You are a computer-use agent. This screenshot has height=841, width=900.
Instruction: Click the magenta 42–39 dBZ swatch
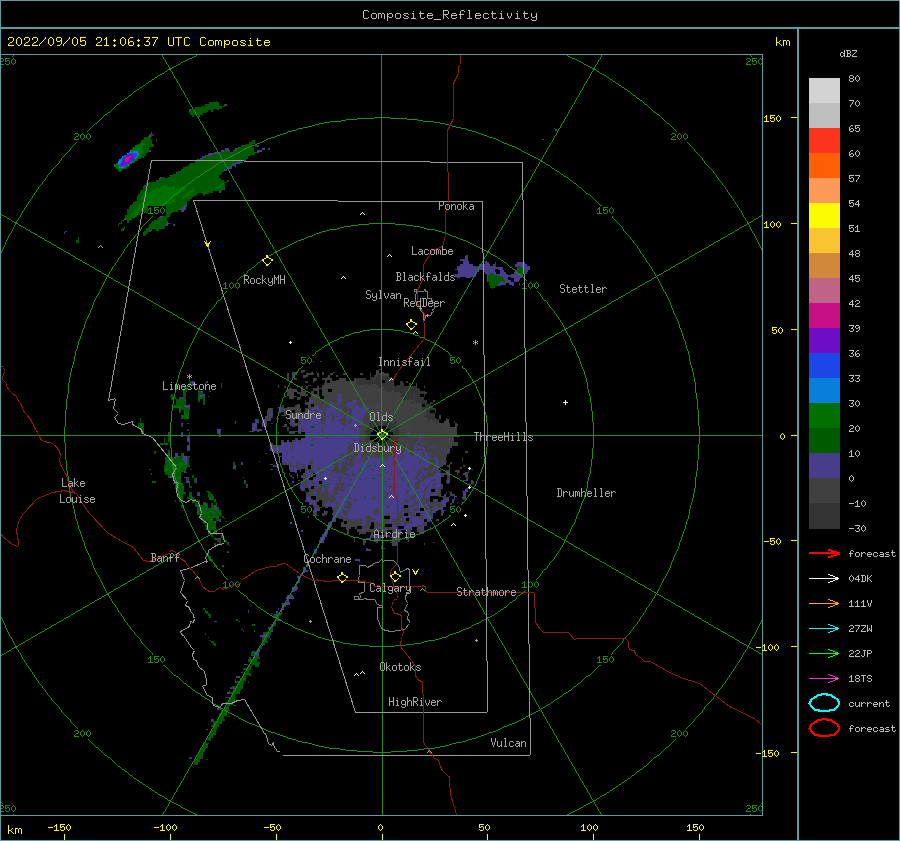(824, 316)
